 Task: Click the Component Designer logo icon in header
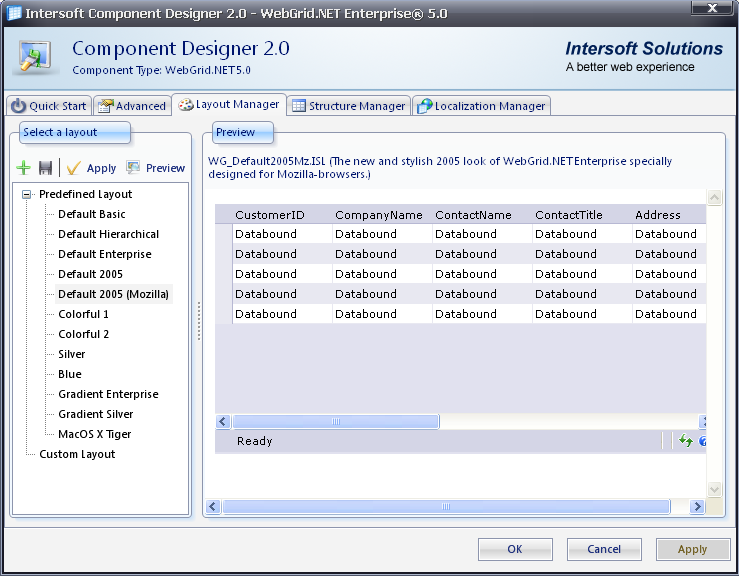[35, 58]
